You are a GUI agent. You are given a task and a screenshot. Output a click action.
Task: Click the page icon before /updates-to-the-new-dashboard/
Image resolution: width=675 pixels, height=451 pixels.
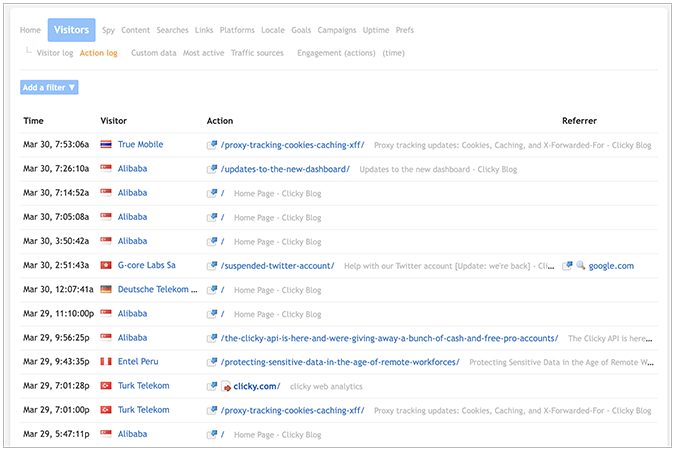coord(212,169)
